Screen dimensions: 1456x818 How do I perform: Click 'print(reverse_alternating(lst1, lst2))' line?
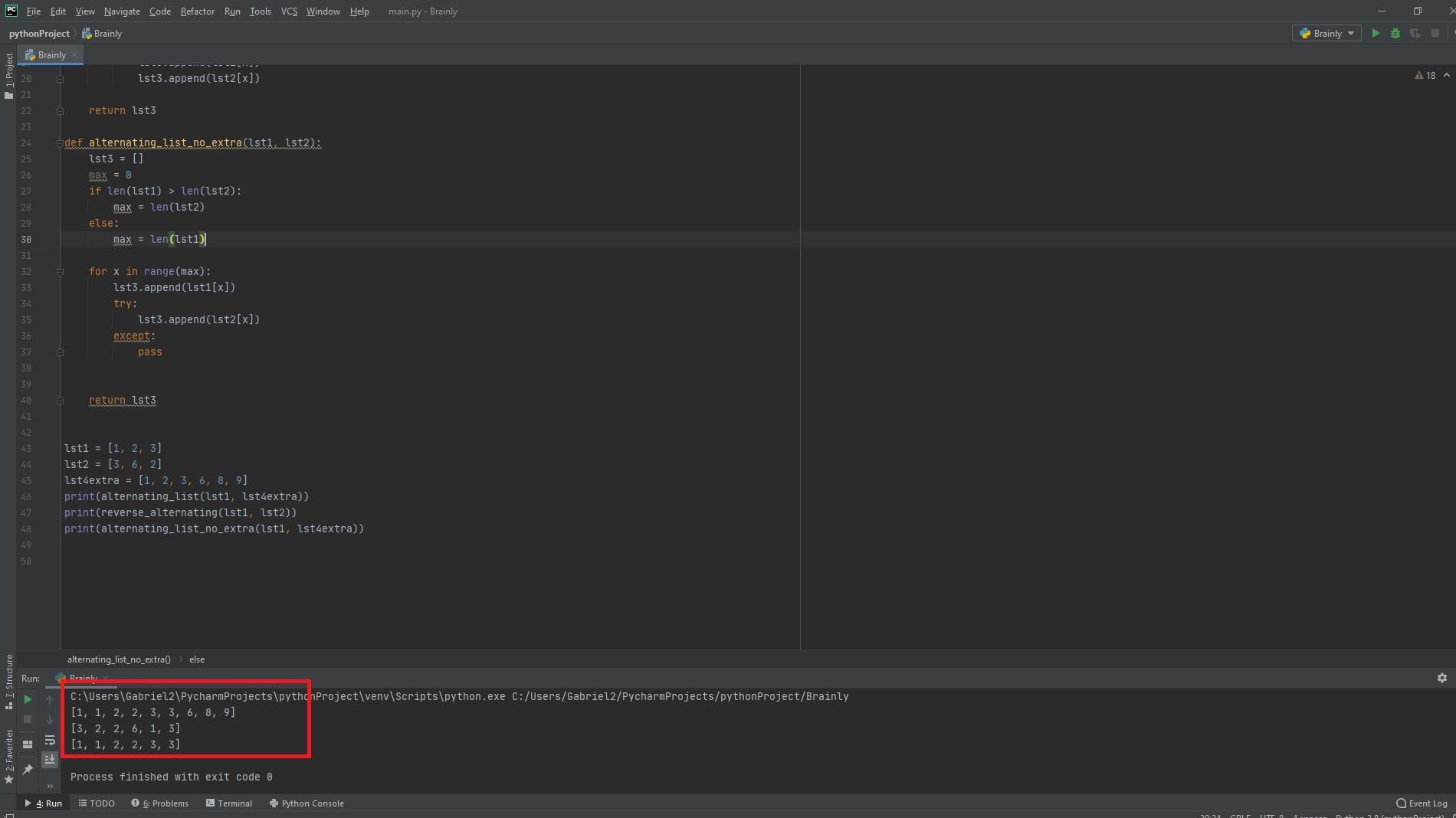click(180, 513)
